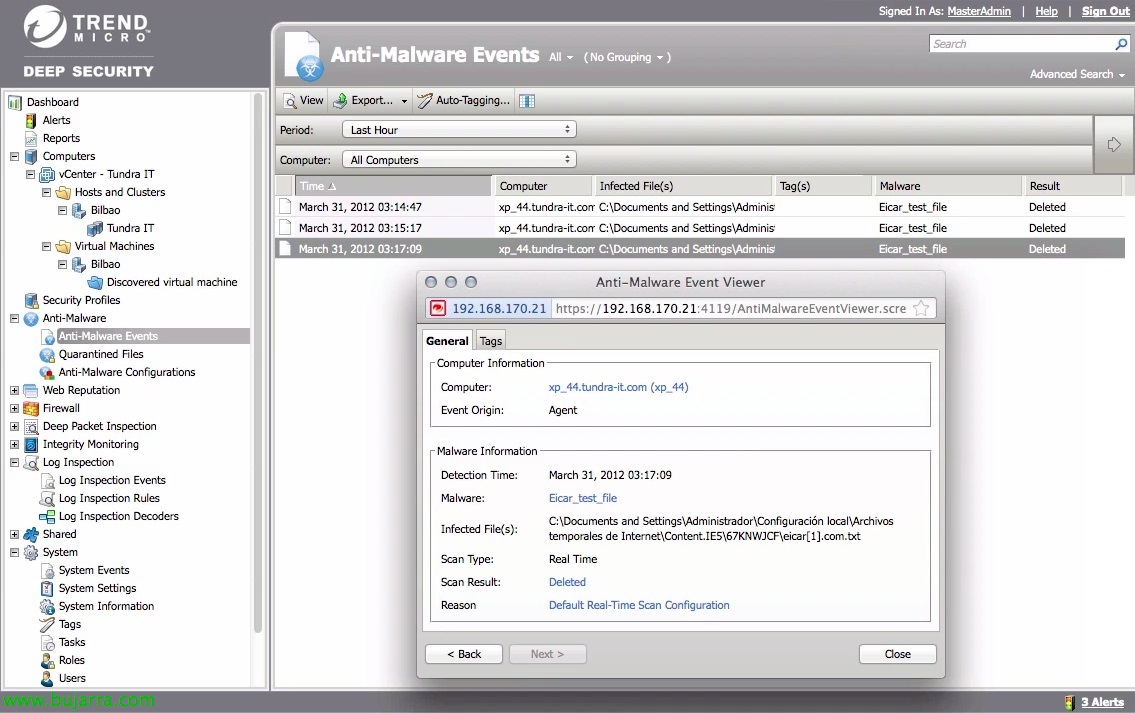This screenshot has height=713, width=1135.
Task: Click the Sign Out link
Action: [1105, 11]
